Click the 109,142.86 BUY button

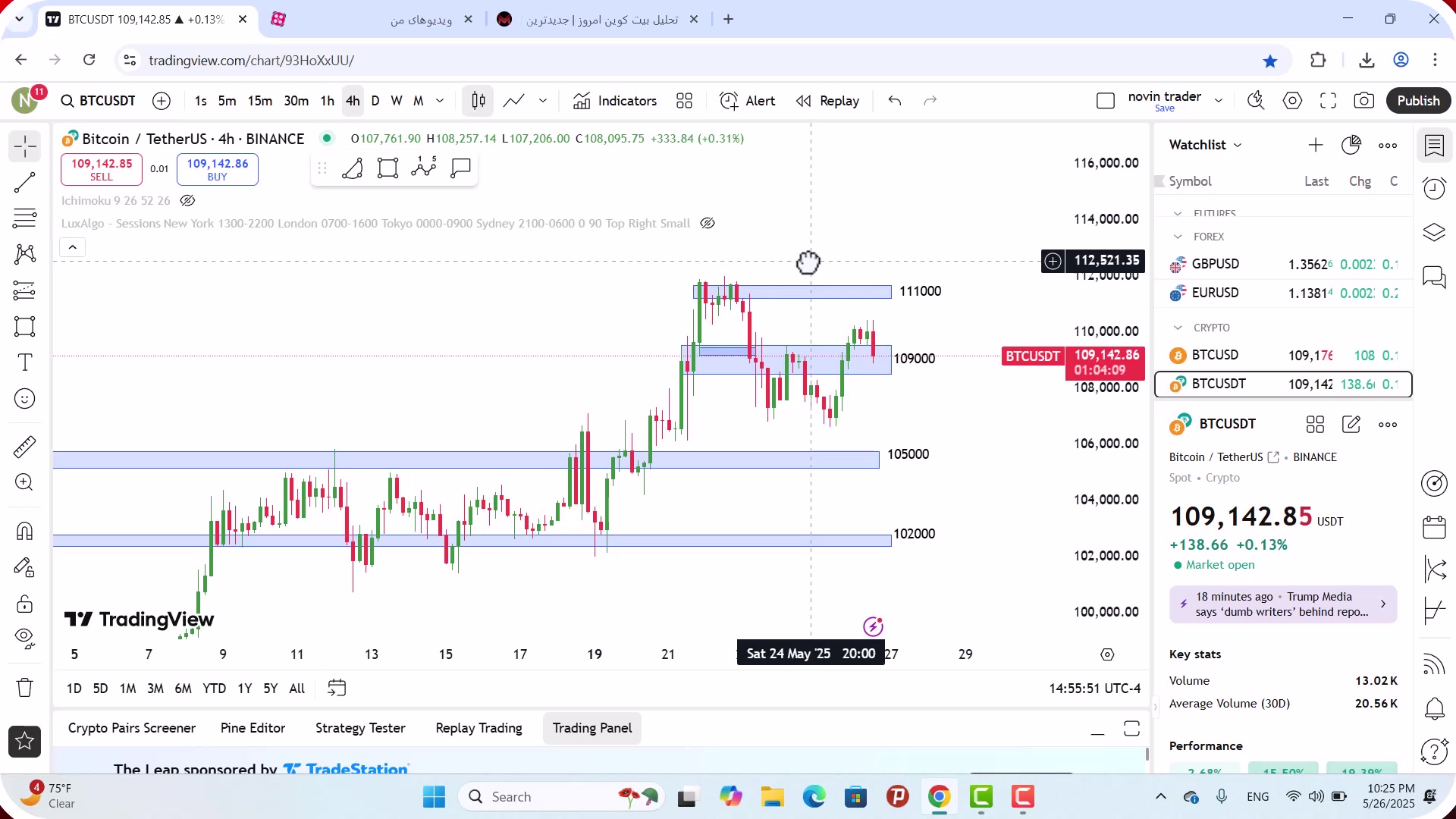click(x=218, y=169)
